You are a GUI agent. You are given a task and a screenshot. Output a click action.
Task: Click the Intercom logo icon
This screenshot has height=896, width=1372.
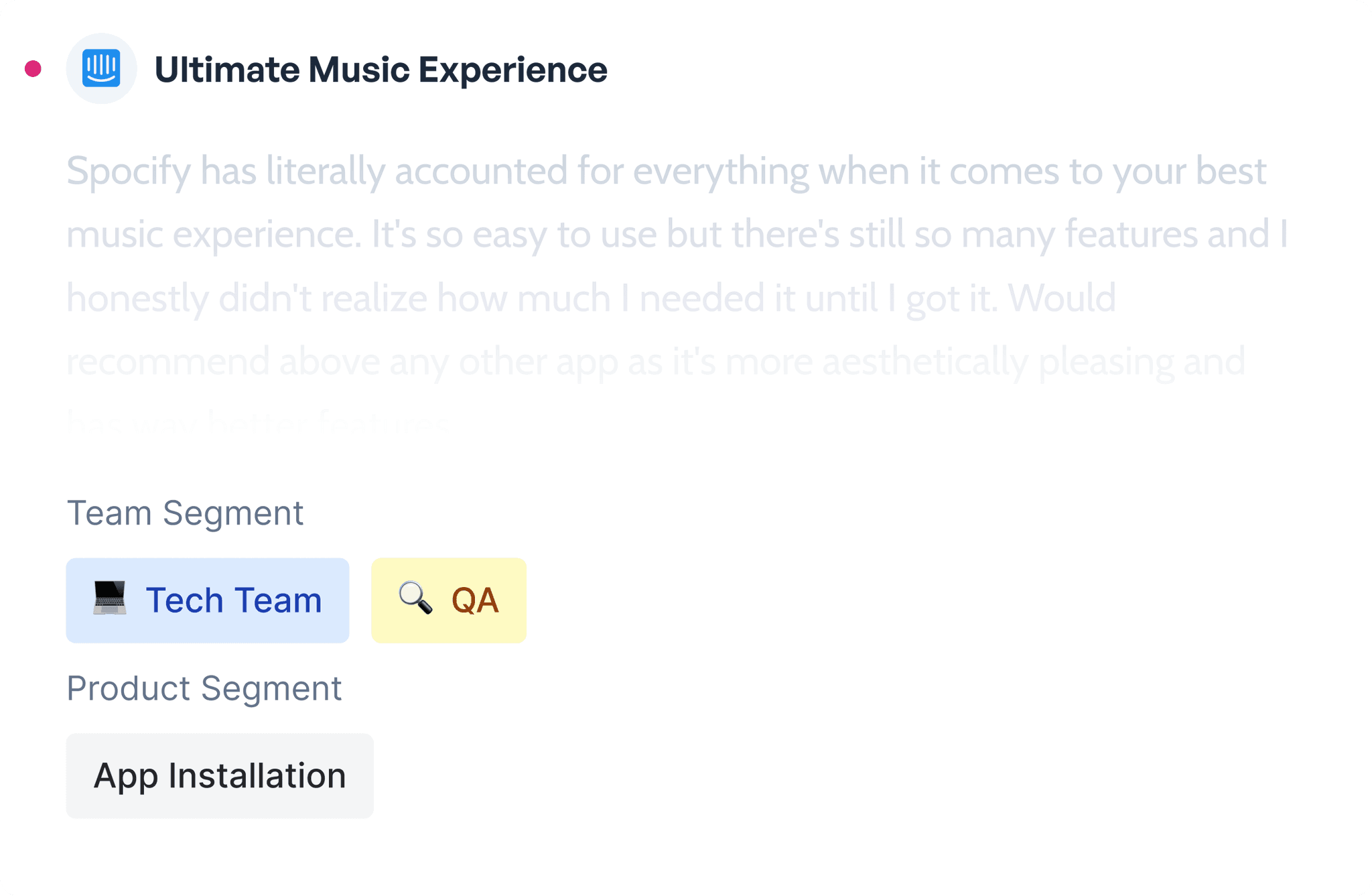101,68
